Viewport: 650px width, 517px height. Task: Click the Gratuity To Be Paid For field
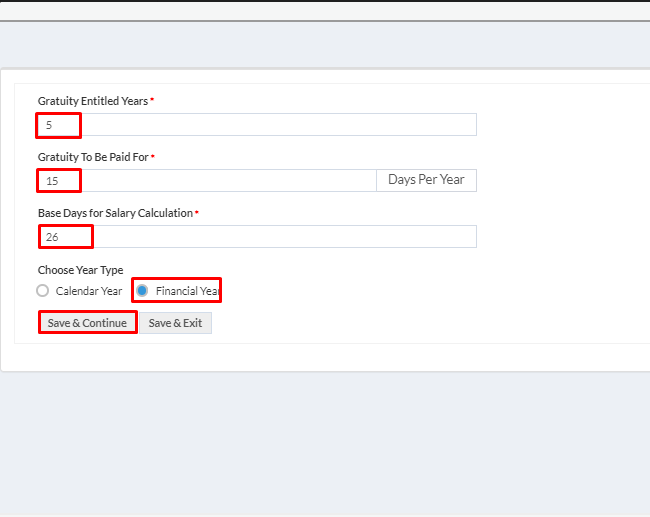click(x=207, y=180)
